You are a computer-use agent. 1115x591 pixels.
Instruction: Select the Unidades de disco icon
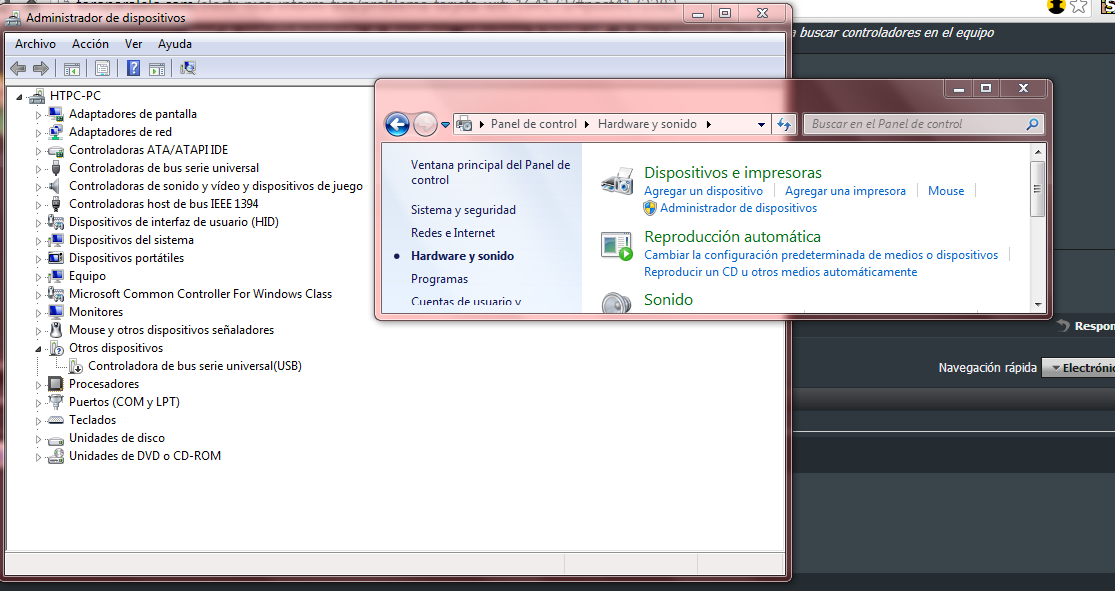[55, 439]
